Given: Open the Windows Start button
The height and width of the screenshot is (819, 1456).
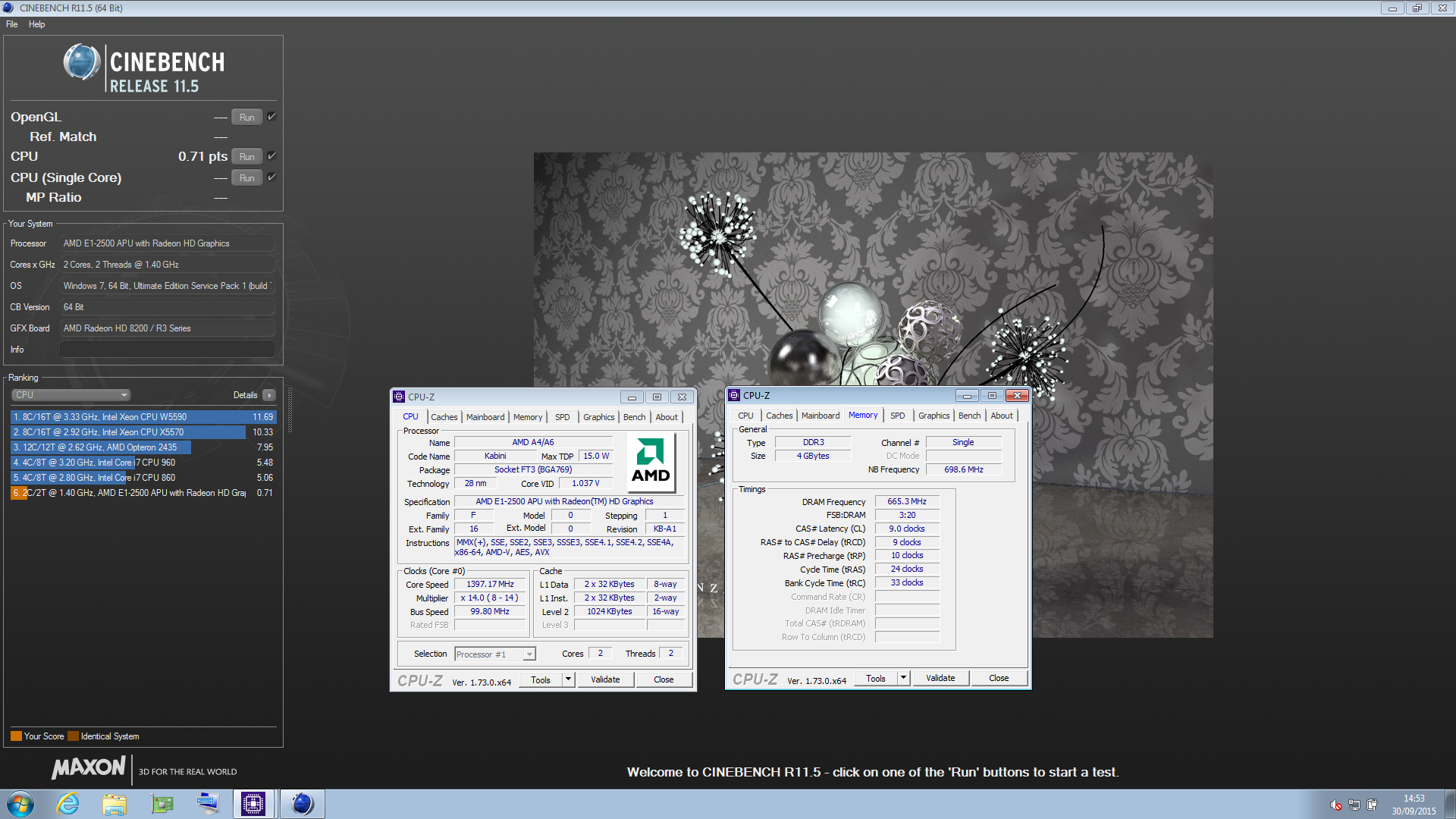Looking at the screenshot, I should tap(20, 804).
